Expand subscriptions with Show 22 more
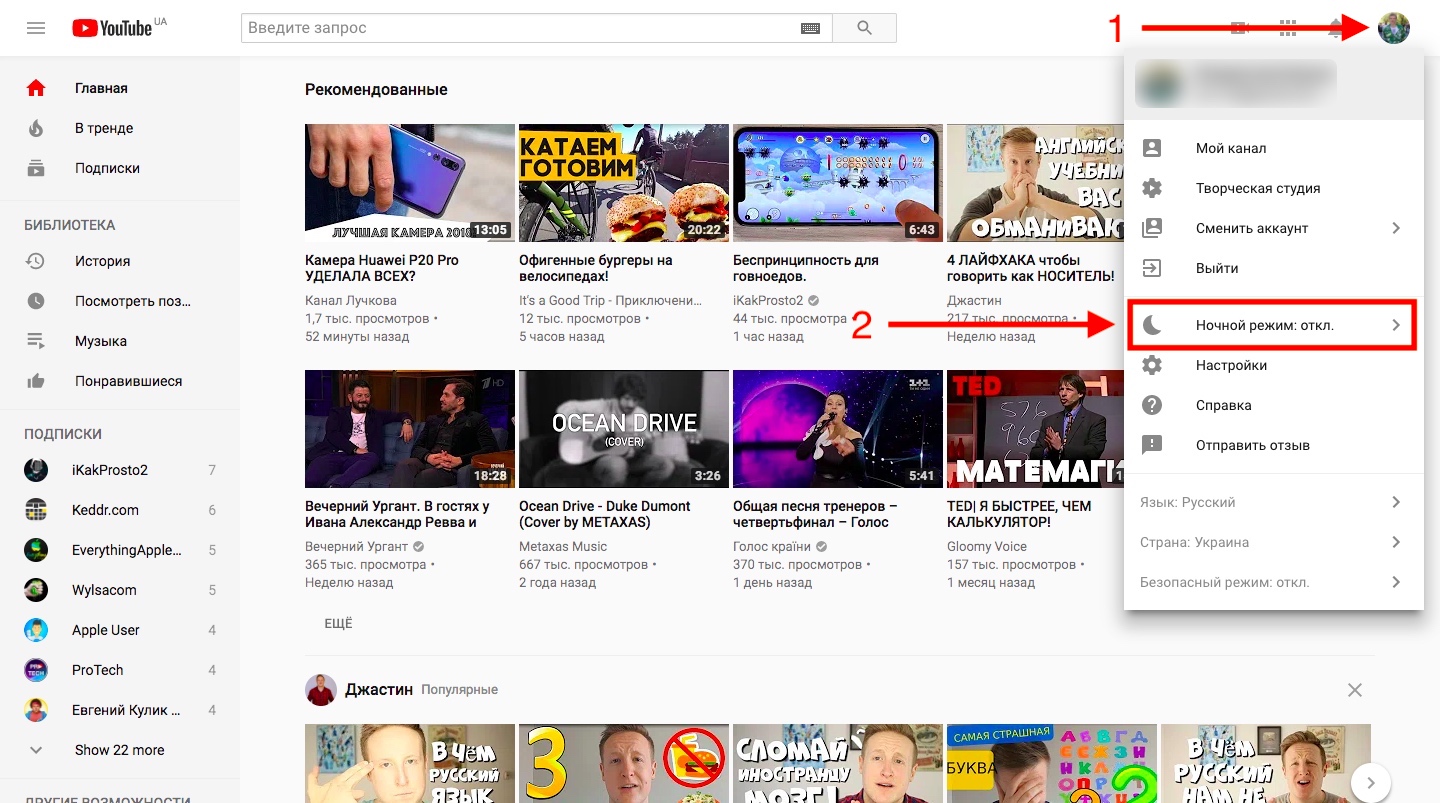The image size is (1440, 803). coord(120,750)
